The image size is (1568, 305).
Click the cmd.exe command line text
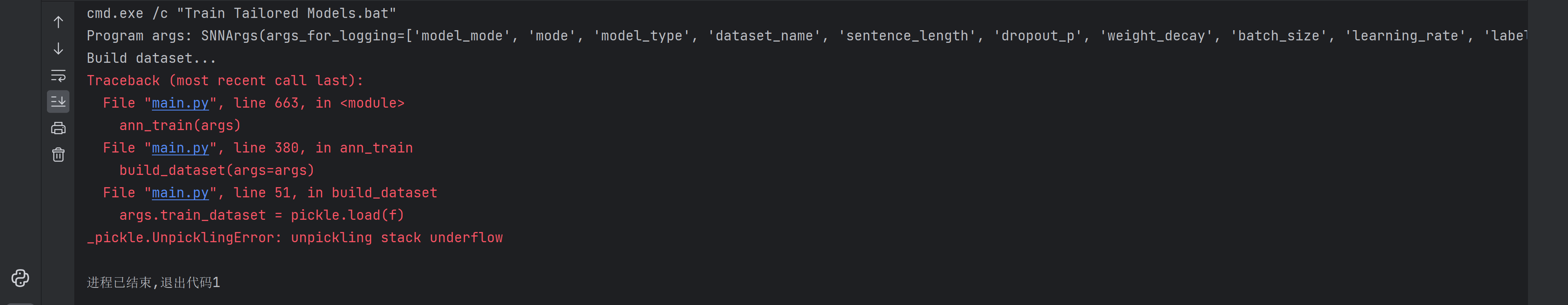point(241,13)
